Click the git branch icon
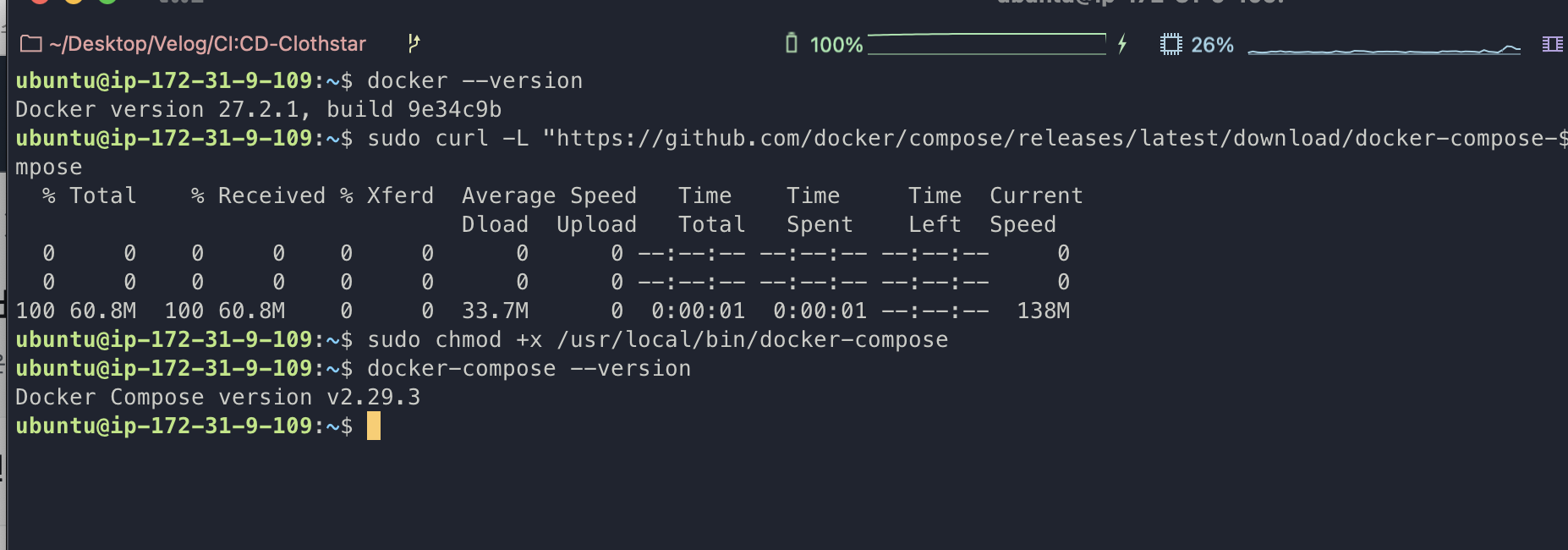 414,43
